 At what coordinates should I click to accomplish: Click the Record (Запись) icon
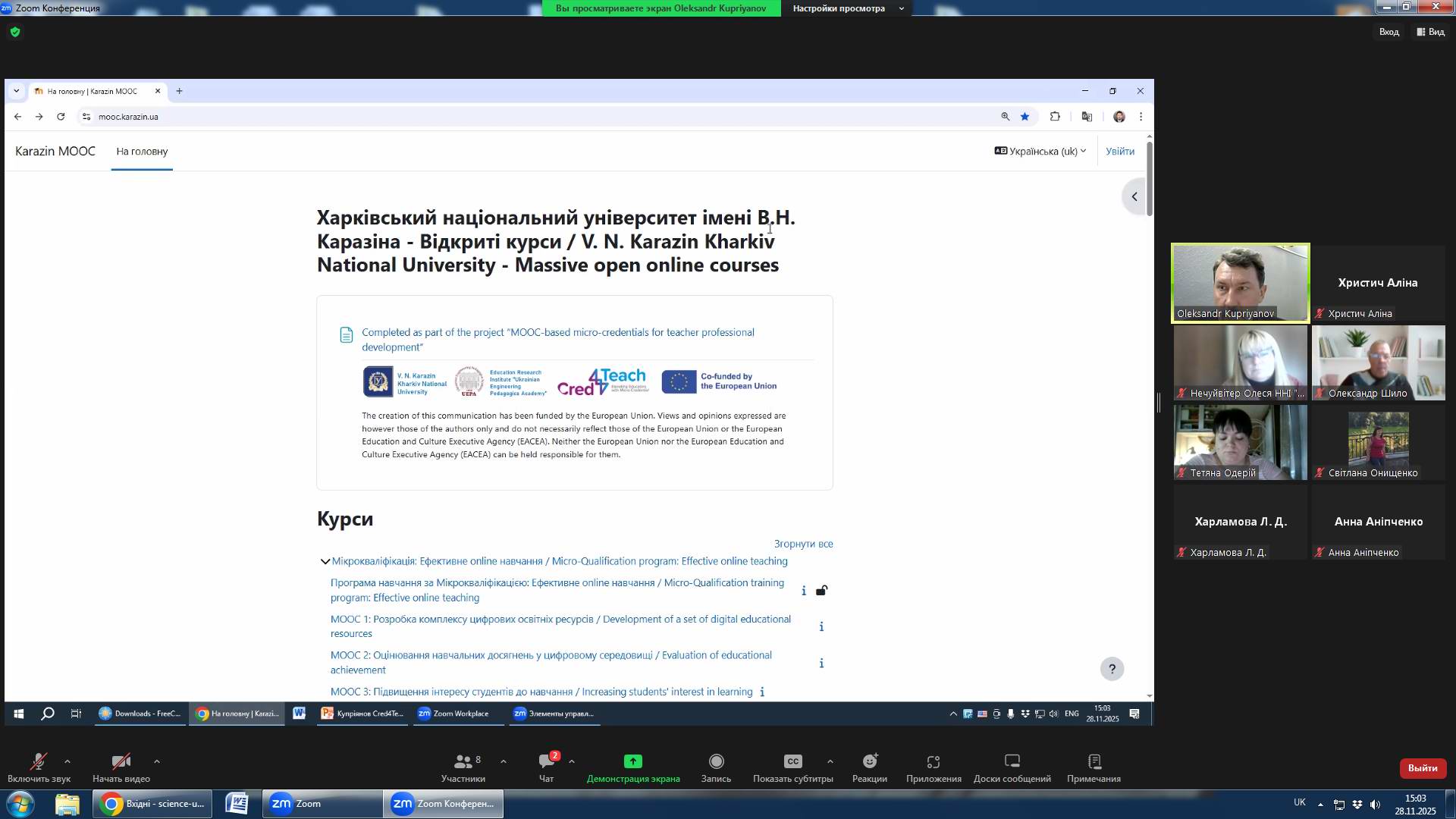pos(716,761)
